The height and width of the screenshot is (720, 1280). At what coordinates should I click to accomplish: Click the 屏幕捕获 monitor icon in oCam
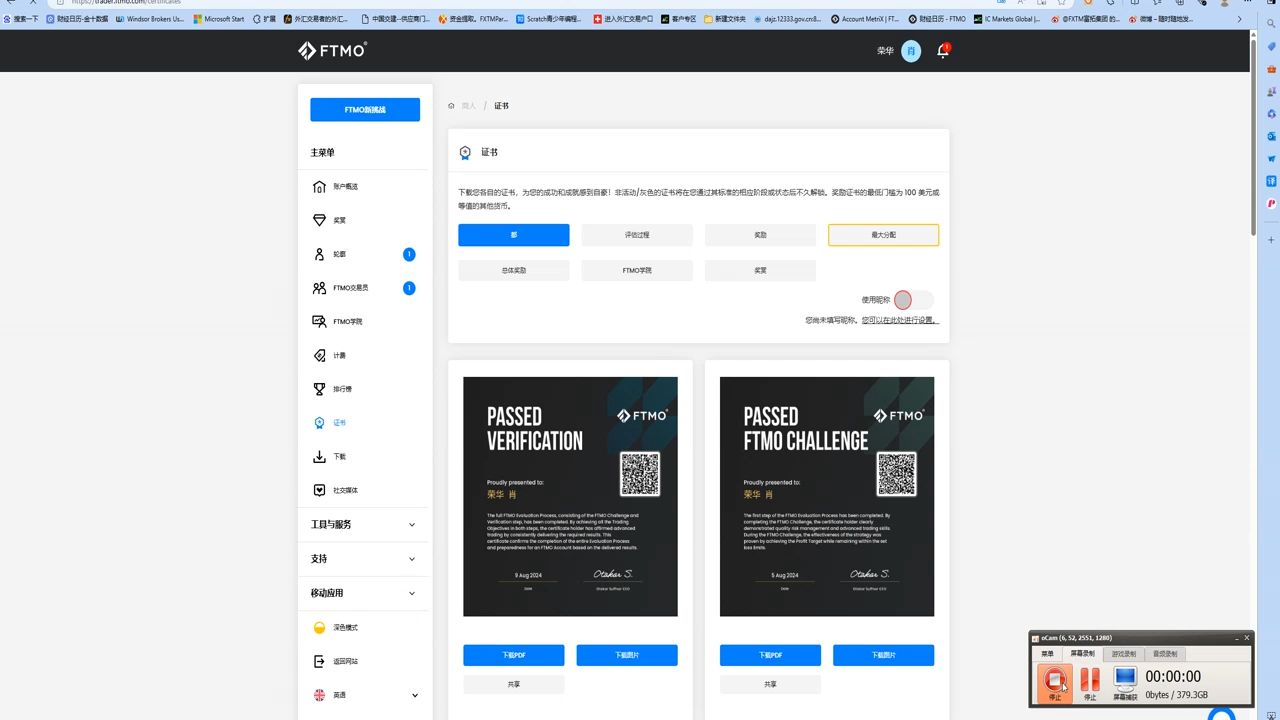click(1126, 680)
